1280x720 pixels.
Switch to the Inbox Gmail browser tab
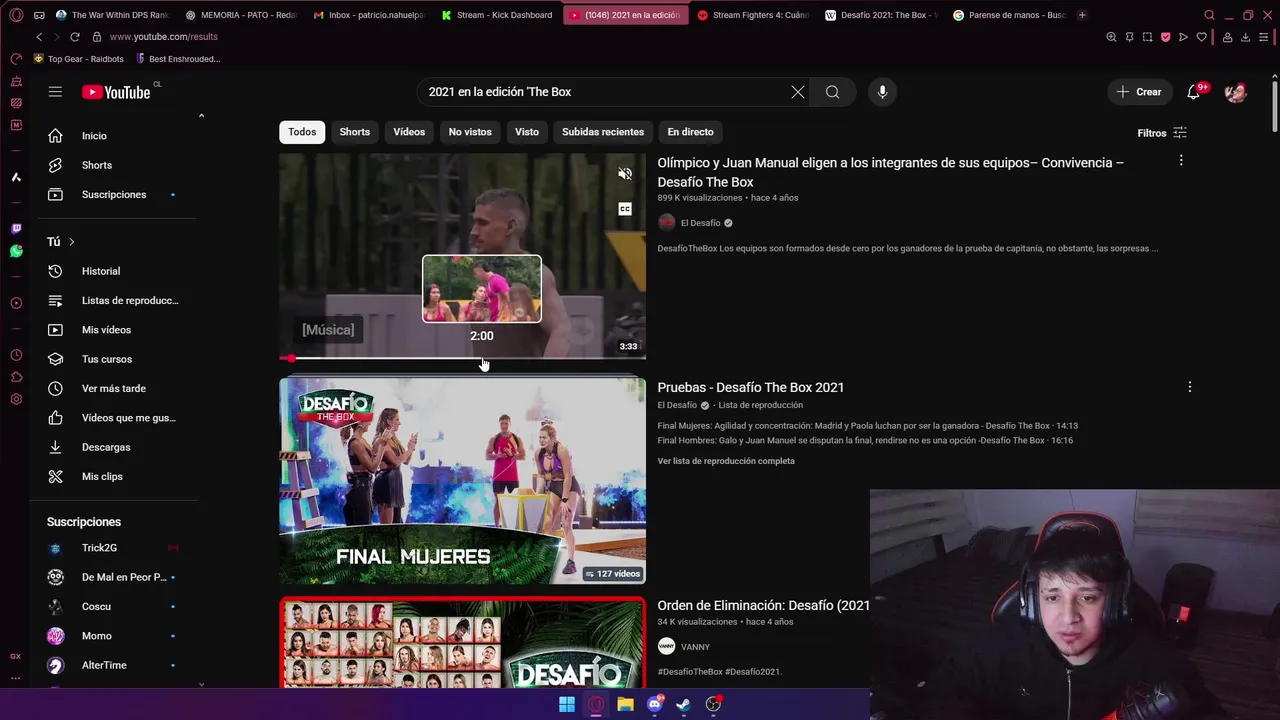pos(368,15)
